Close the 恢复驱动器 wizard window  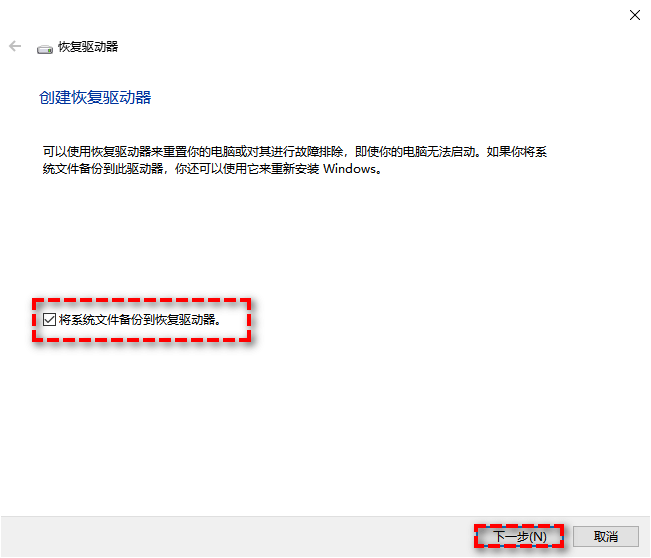(634, 15)
